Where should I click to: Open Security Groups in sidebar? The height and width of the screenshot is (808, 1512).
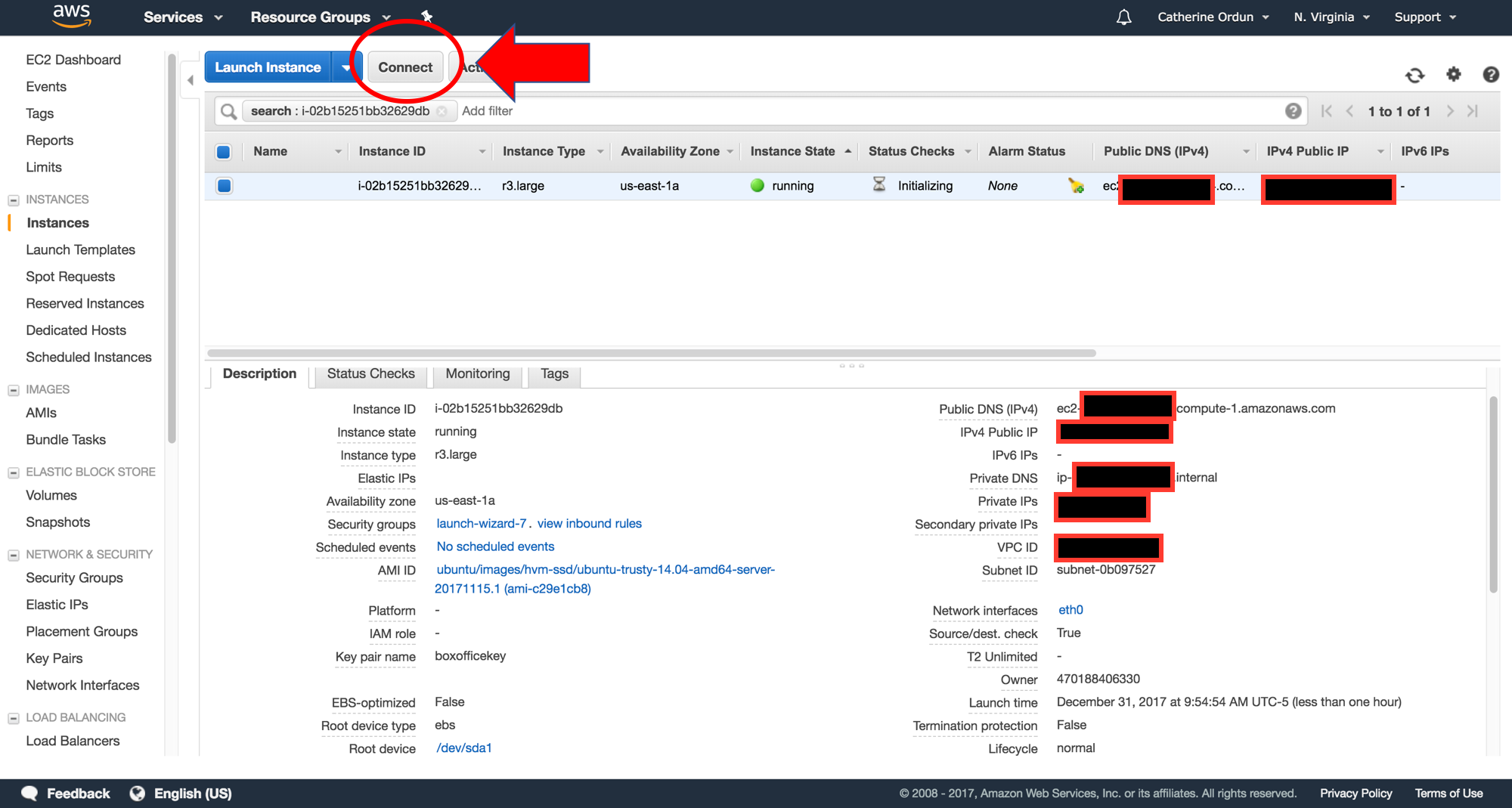click(x=74, y=578)
